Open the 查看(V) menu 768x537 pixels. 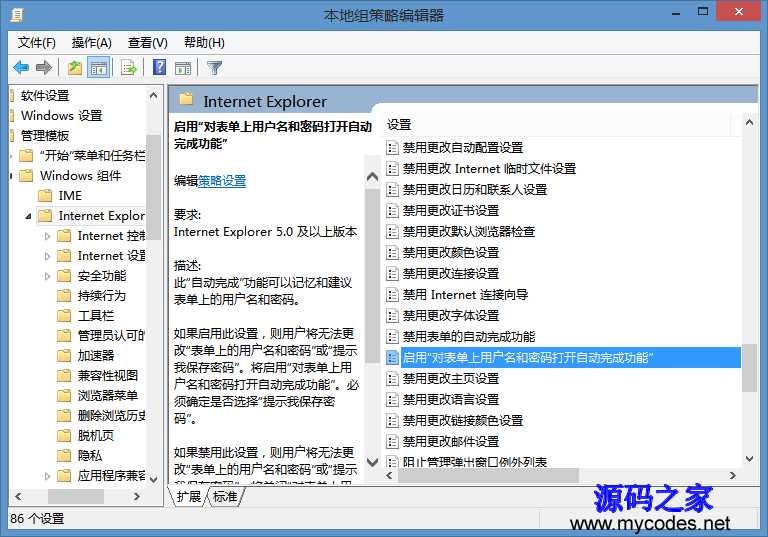coord(147,43)
